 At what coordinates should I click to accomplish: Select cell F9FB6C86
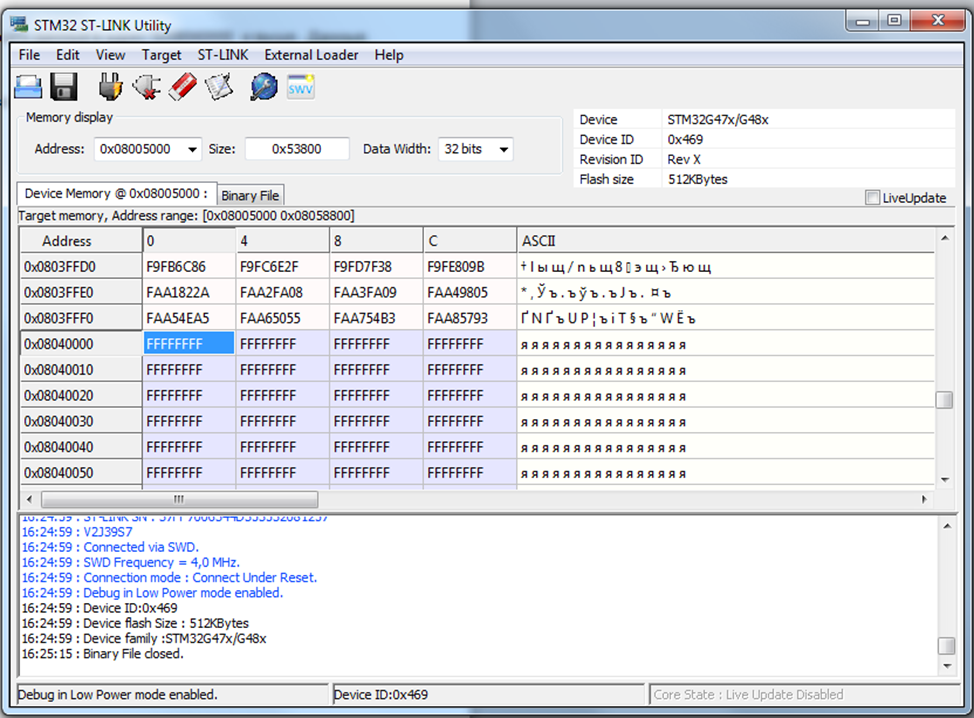189,266
